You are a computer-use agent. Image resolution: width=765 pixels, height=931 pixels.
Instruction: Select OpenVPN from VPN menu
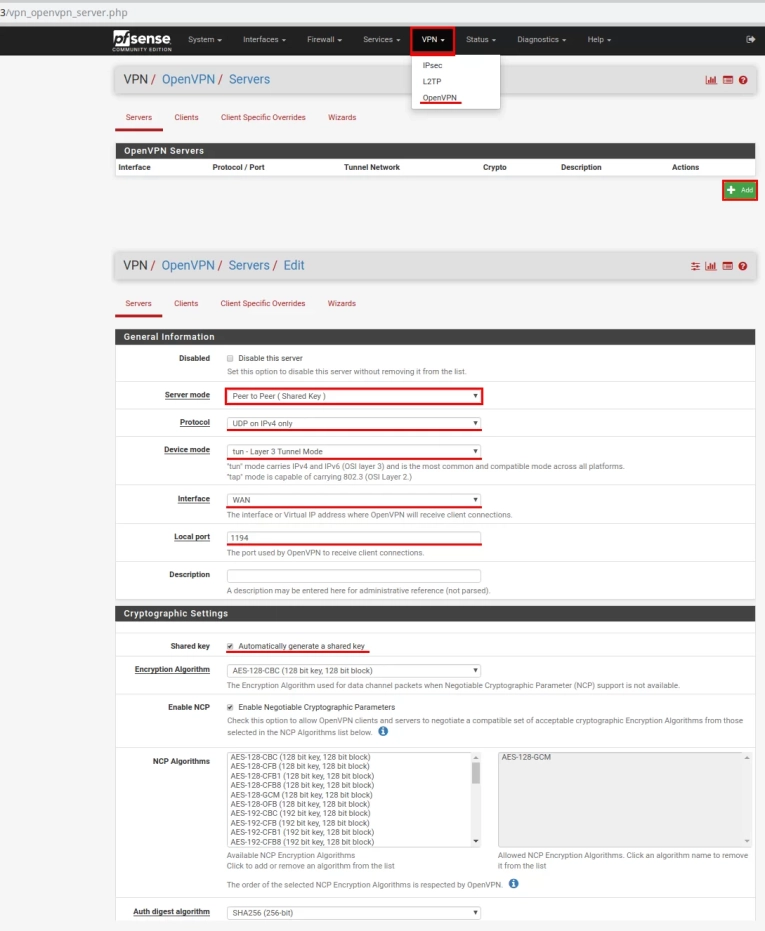440,98
